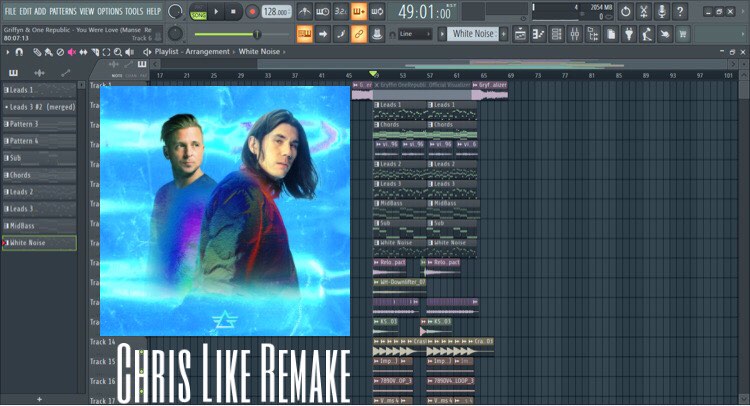Open the shopping cart store icon
Screen dimensions: 750x406
coord(683,34)
